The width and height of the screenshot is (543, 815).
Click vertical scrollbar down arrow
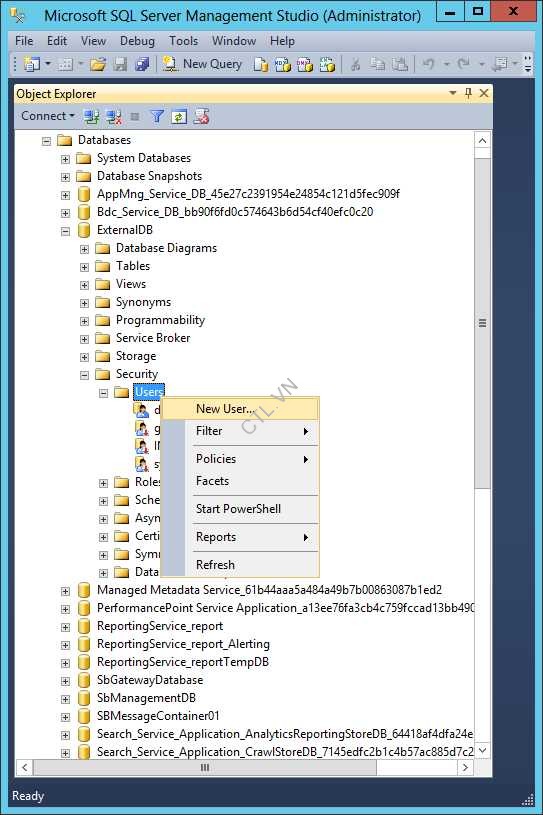[482, 751]
